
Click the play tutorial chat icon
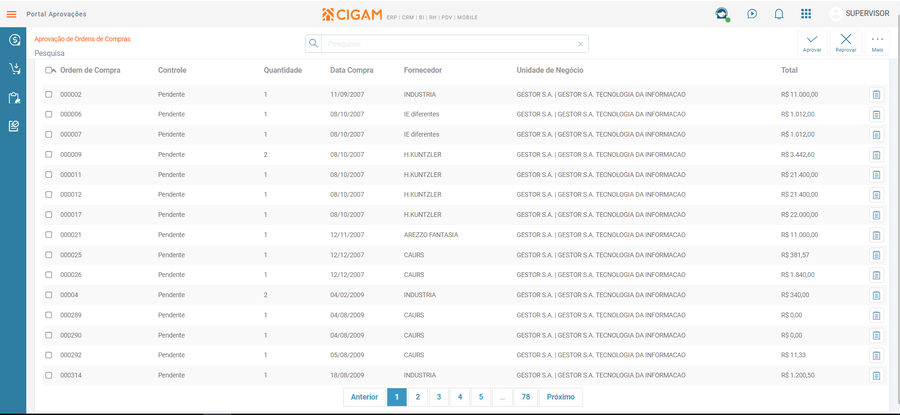click(752, 14)
